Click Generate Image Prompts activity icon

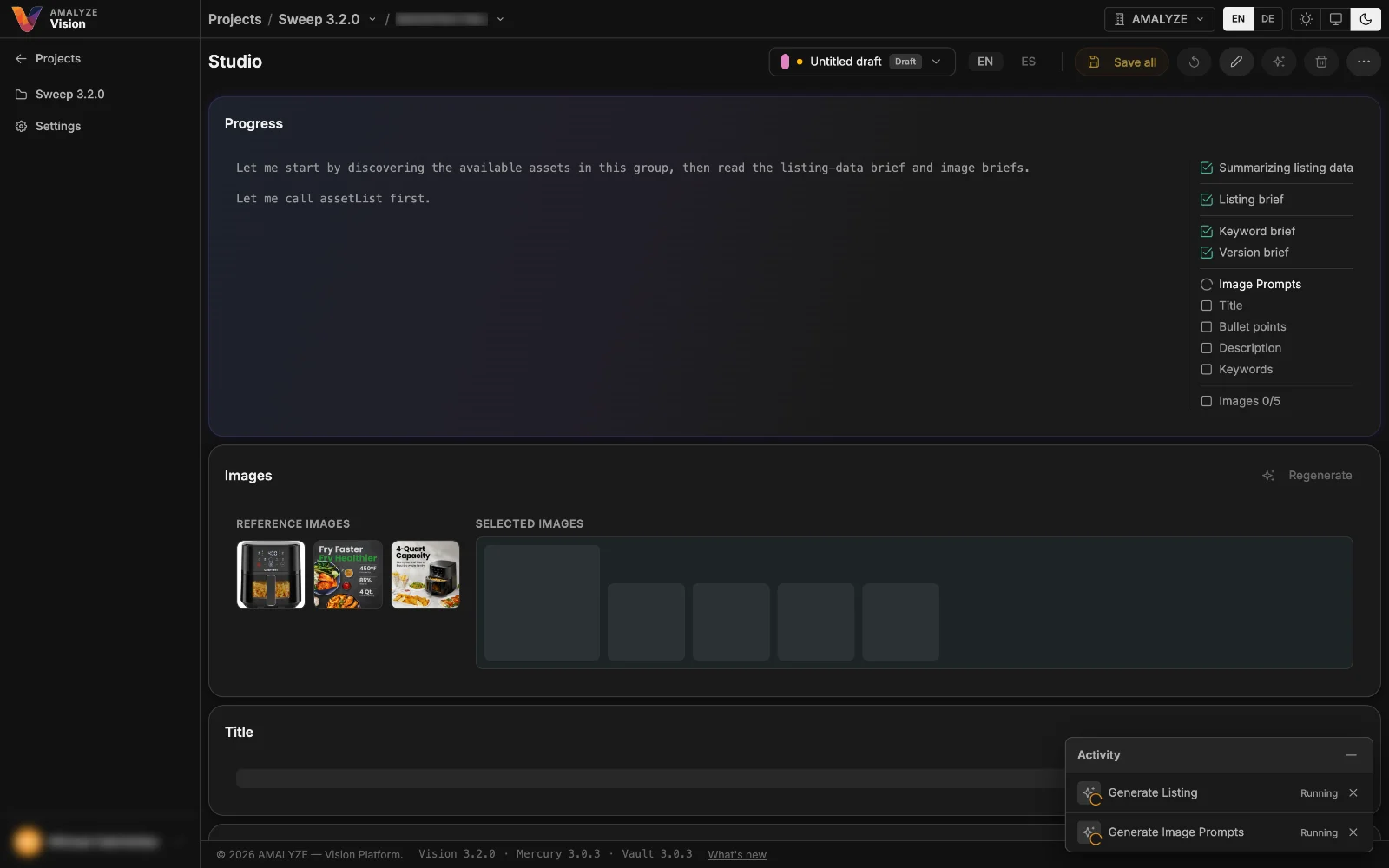(x=1089, y=832)
